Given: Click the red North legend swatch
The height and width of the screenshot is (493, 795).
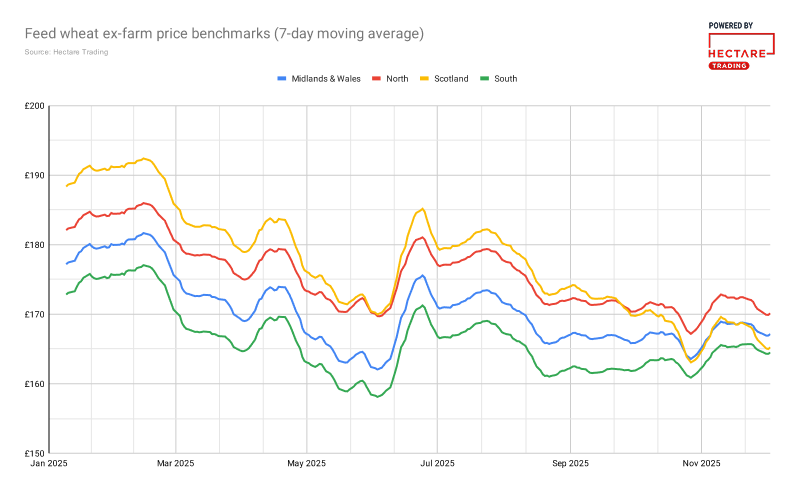Looking at the screenshot, I should 377,78.
